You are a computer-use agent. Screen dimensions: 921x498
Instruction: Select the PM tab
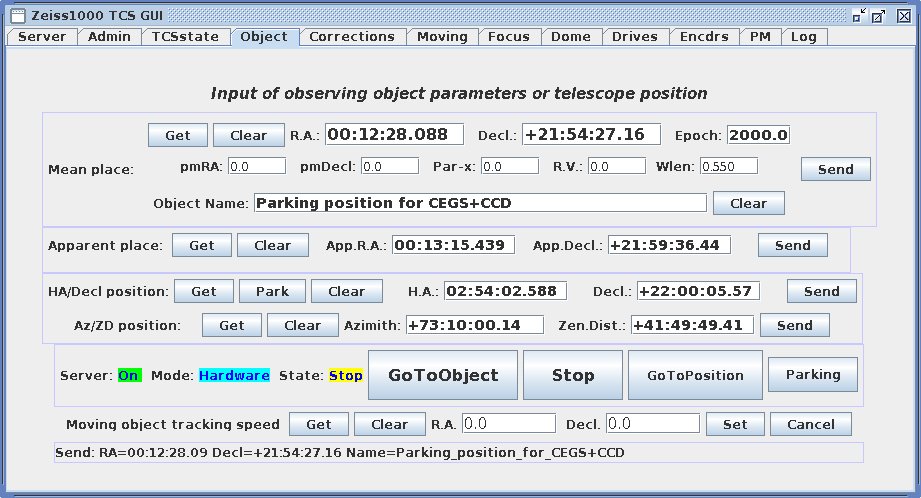760,36
